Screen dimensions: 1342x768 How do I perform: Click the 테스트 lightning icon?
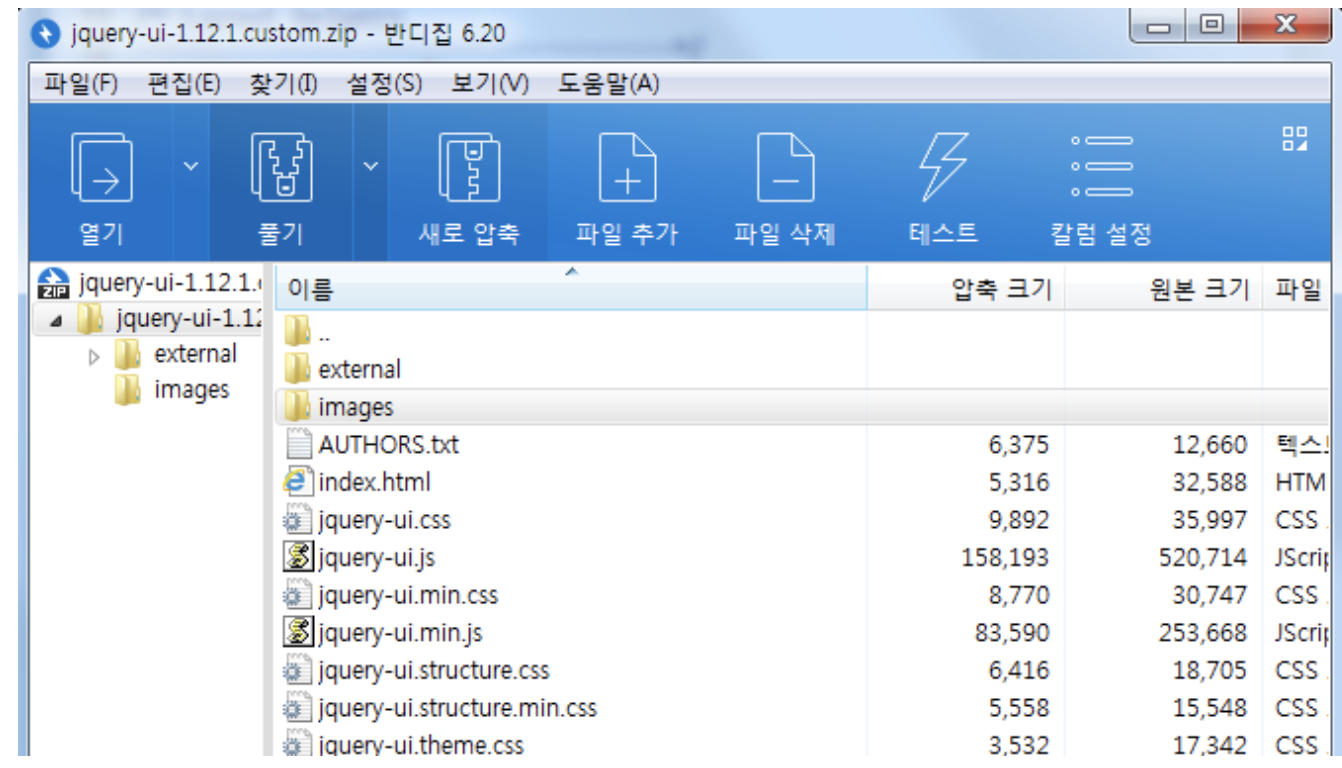(x=943, y=169)
